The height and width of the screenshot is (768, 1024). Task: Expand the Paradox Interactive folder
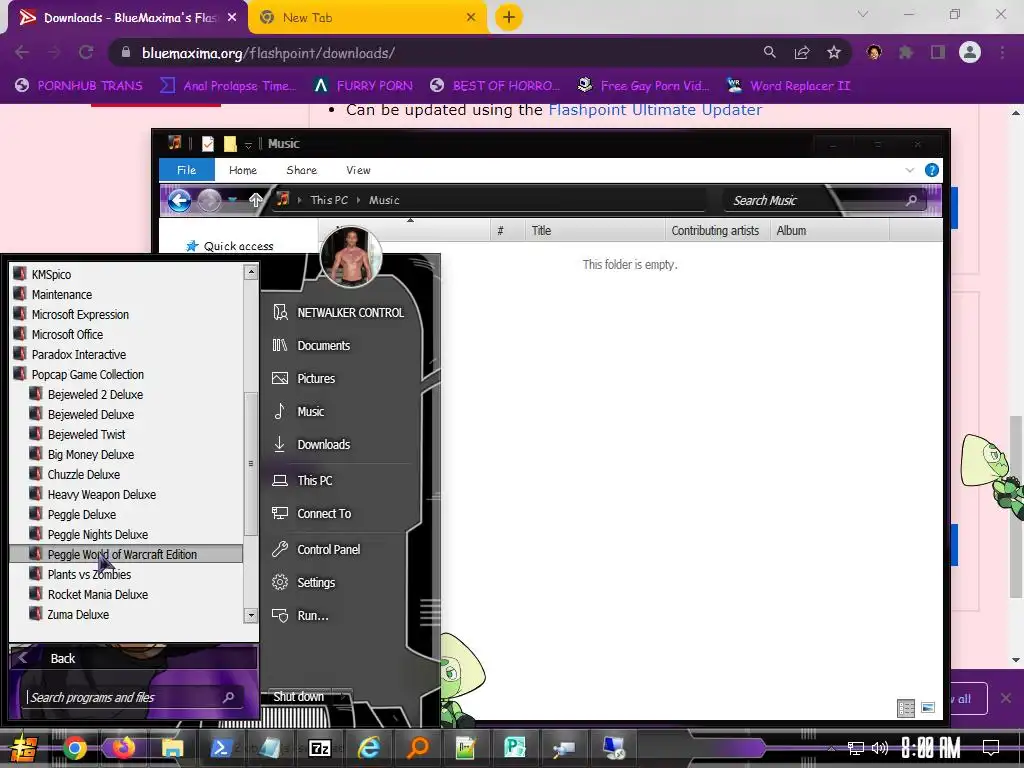point(78,355)
